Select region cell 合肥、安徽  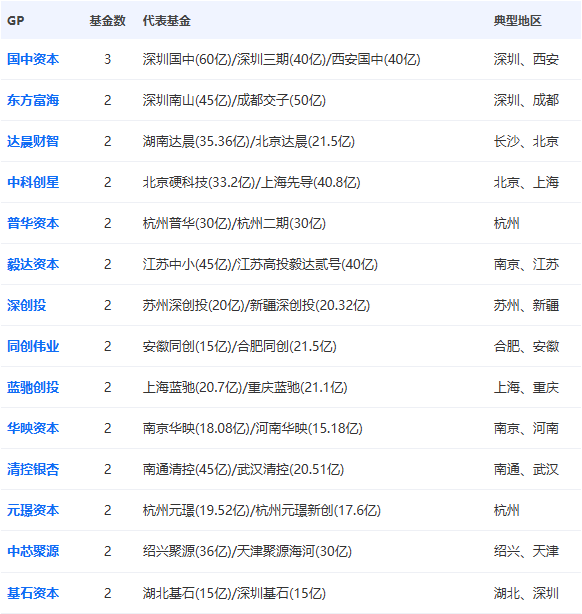[x=526, y=347]
